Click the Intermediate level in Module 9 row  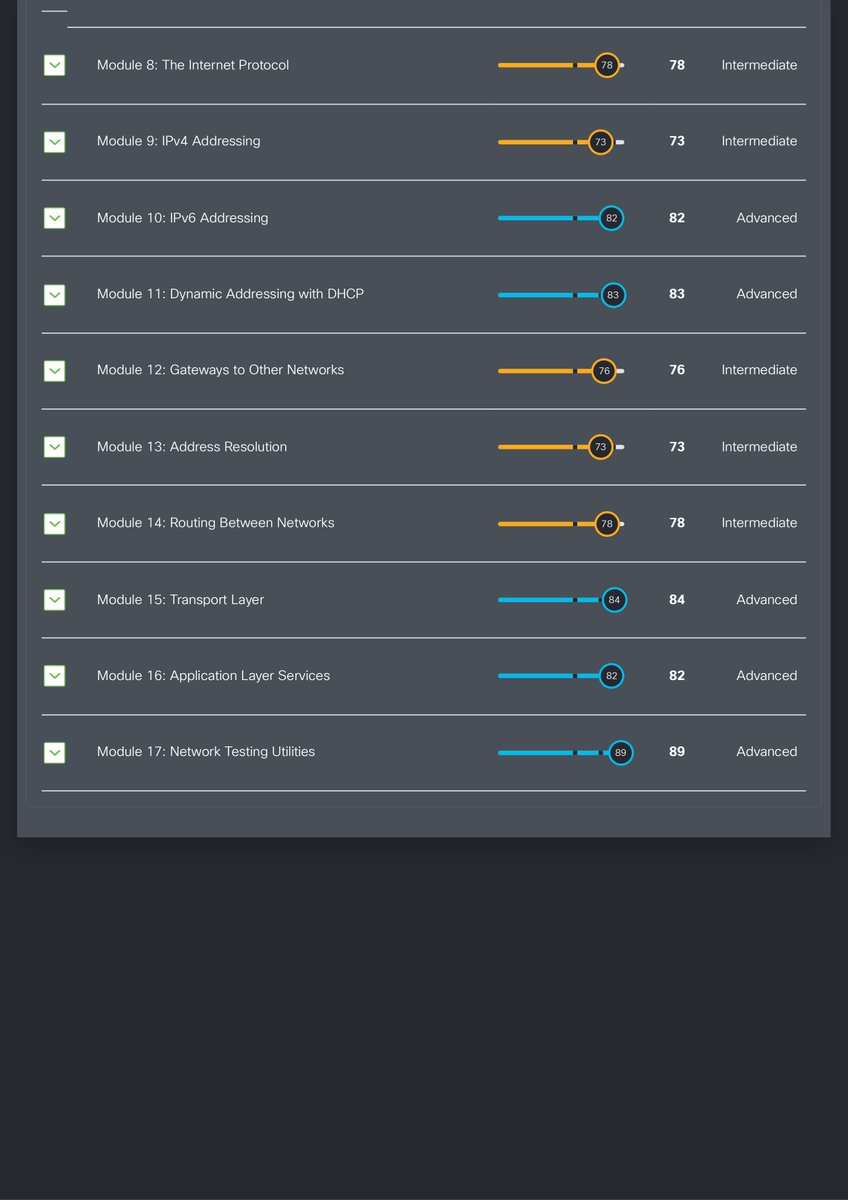[x=760, y=141]
